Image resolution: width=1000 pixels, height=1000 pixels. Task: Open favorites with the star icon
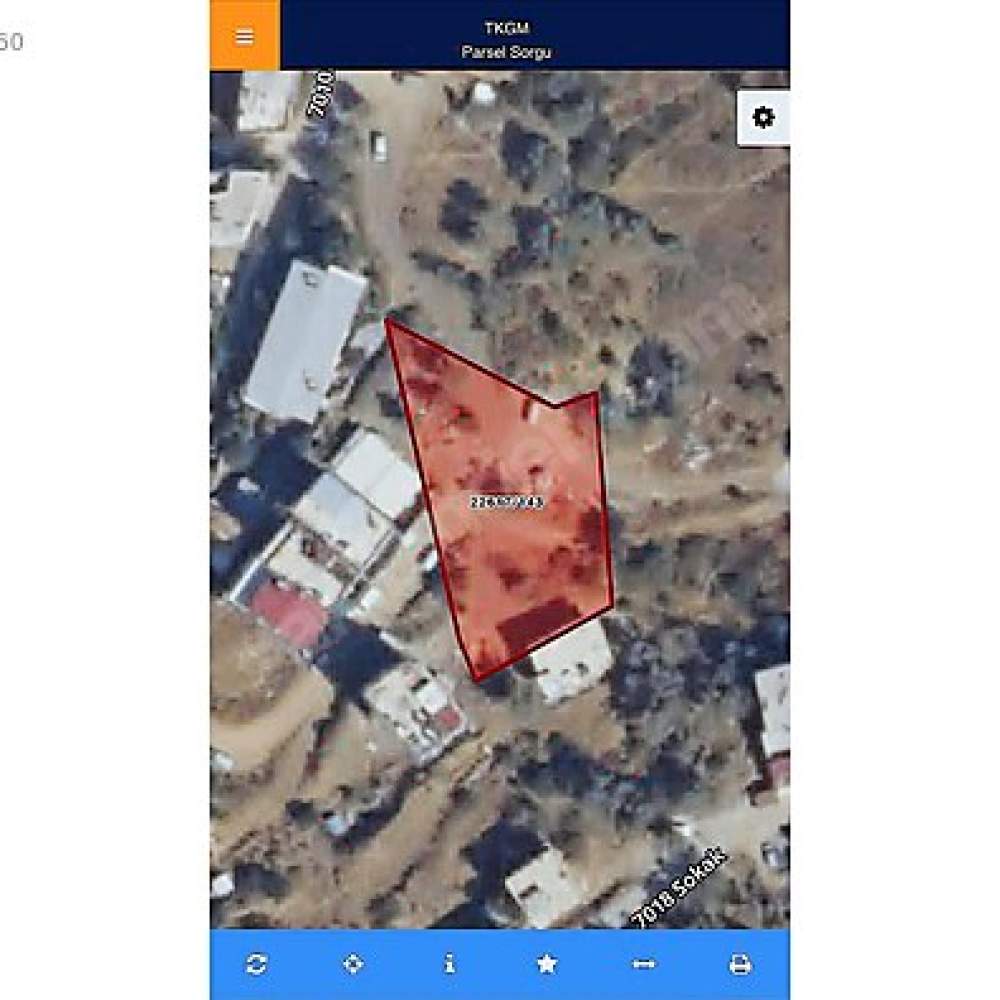tap(547, 964)
